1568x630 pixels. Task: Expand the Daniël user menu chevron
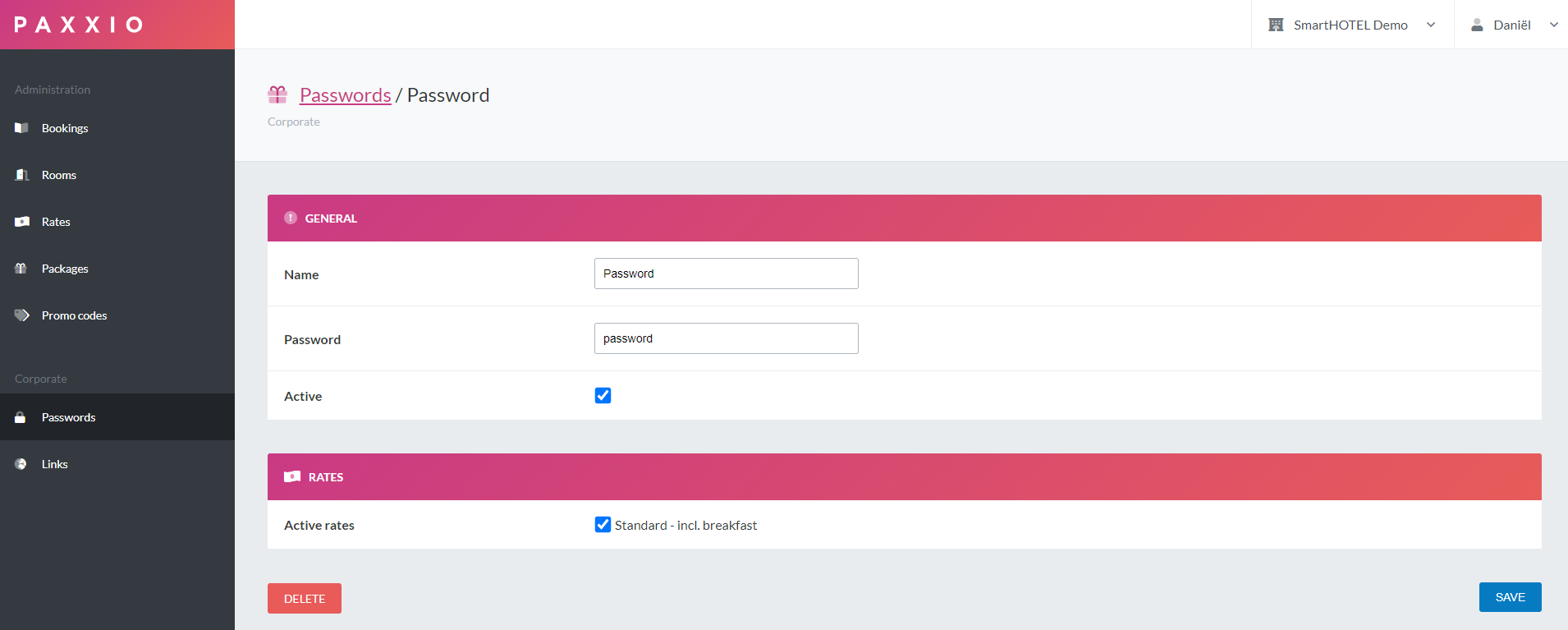(1554, 25)
